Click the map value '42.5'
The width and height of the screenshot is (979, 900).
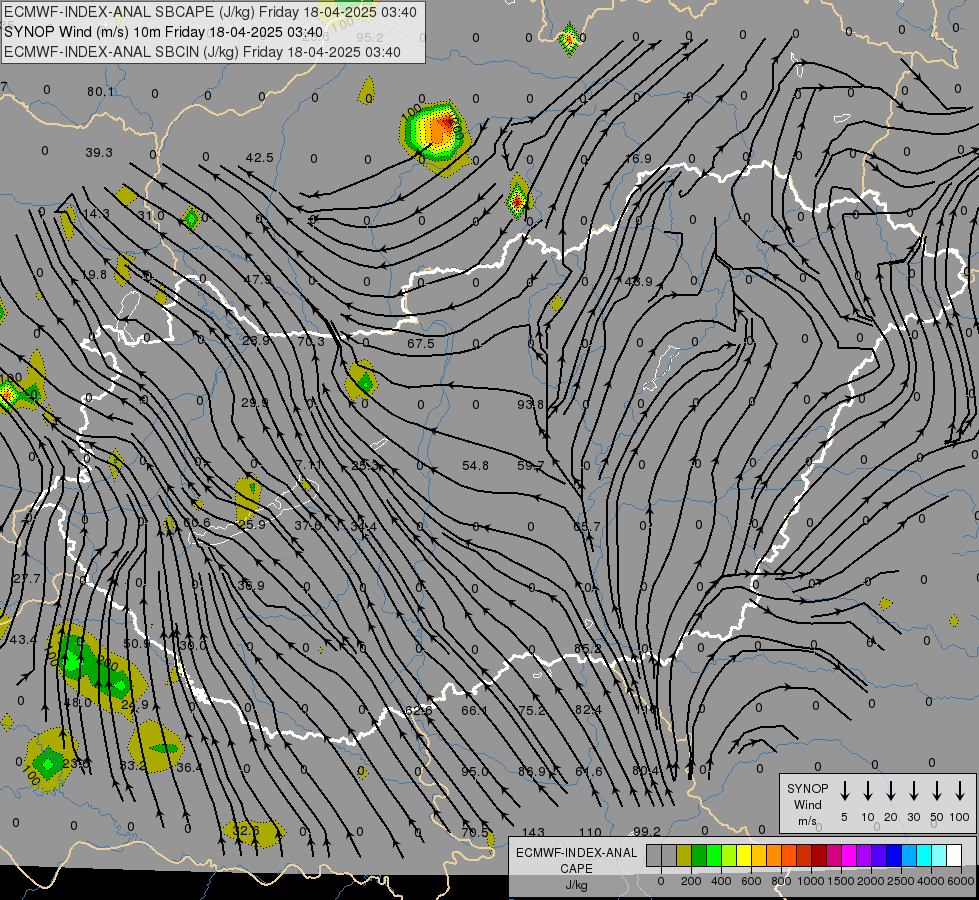[x=259, y=158]
